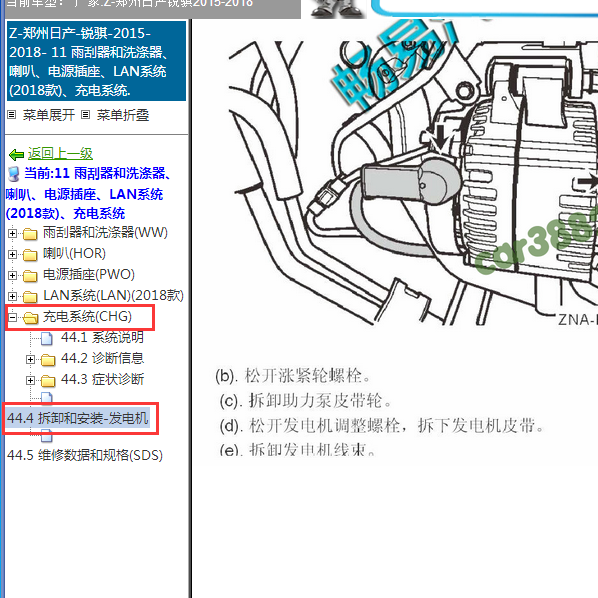
Task: Click the blue Z-郑州日产-锐骐 title banner
Action: pos(96,61)
